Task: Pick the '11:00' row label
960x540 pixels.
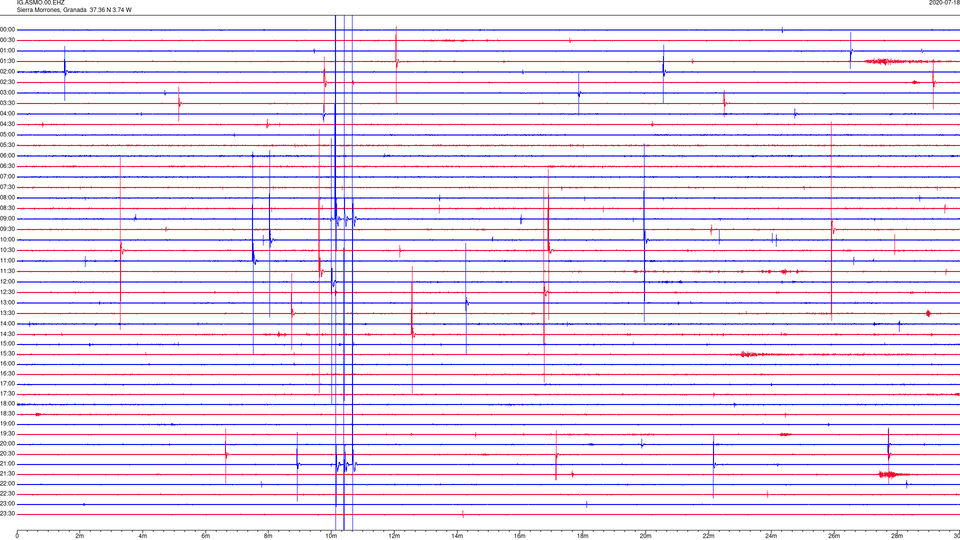Action: coord(8,261)
